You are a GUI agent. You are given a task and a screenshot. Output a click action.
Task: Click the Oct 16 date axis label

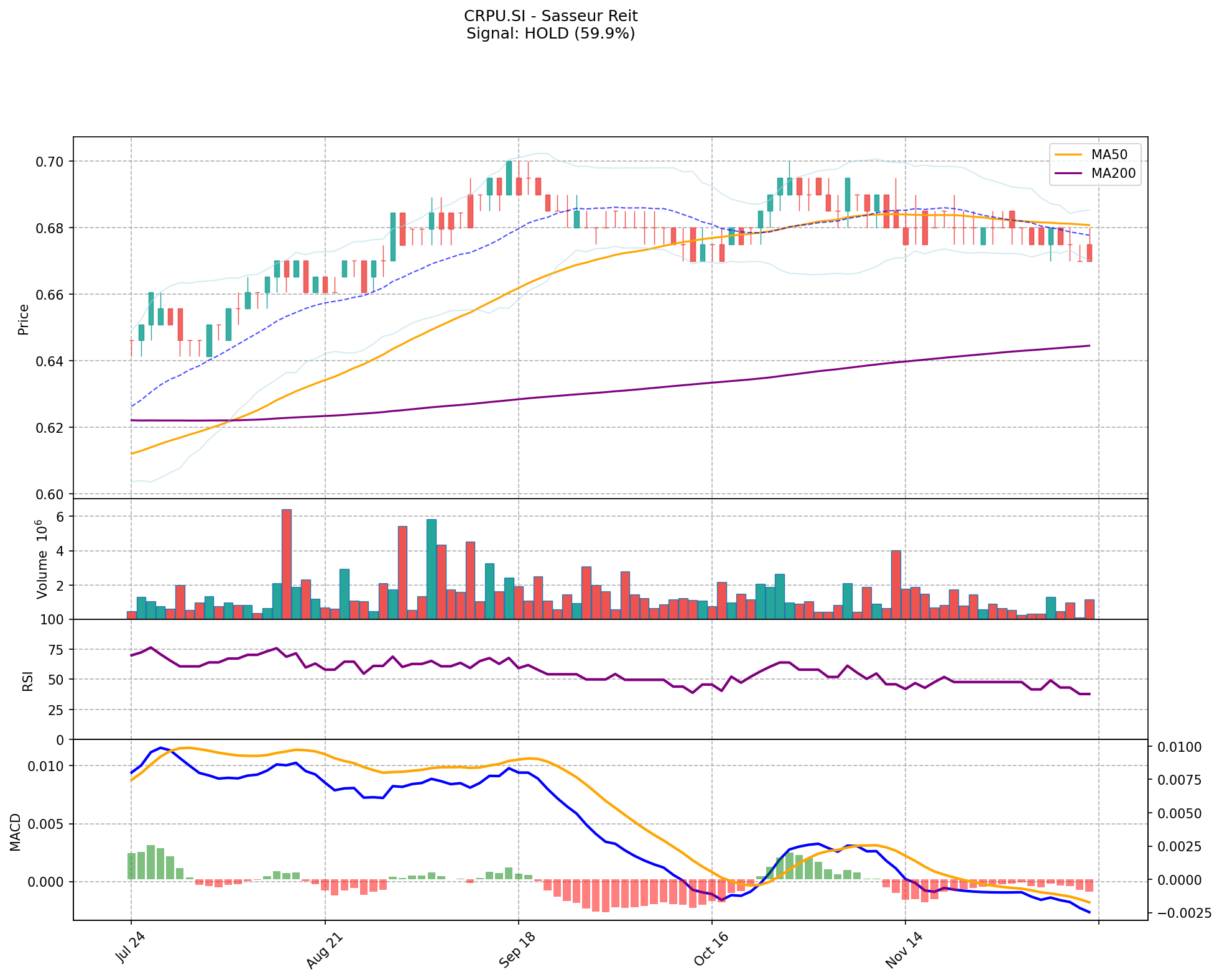coord(711,950)
